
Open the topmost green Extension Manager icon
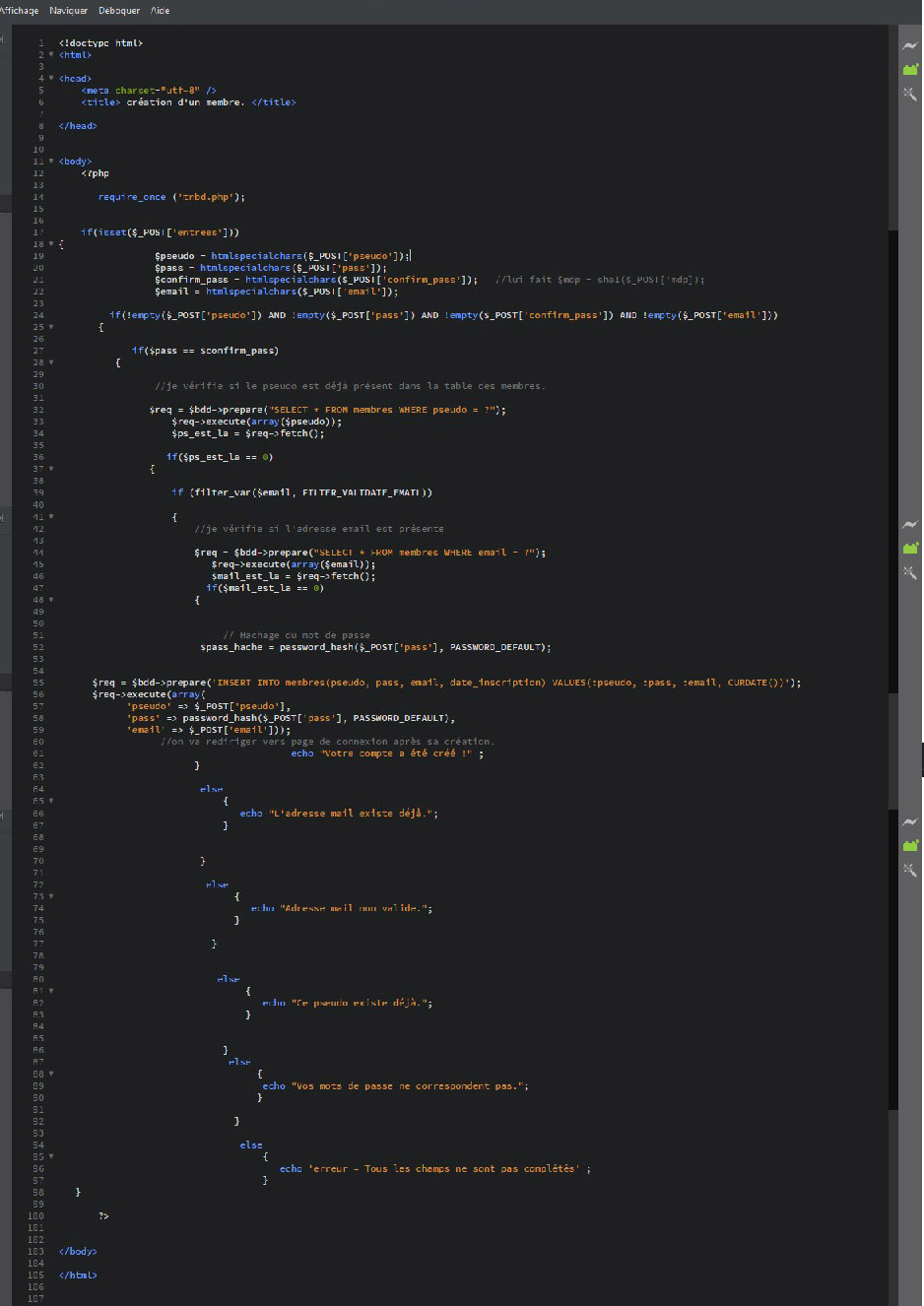[910, 69]
